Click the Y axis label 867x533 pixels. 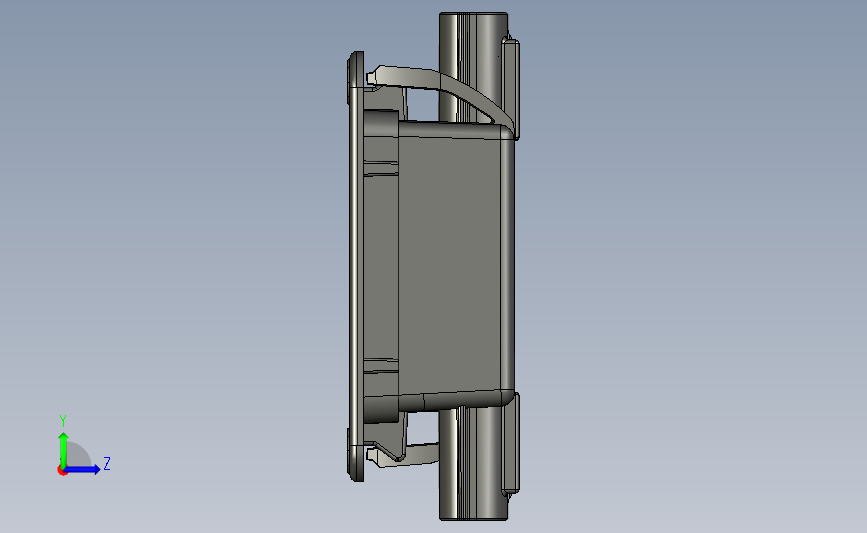click(x=63, y=422)
